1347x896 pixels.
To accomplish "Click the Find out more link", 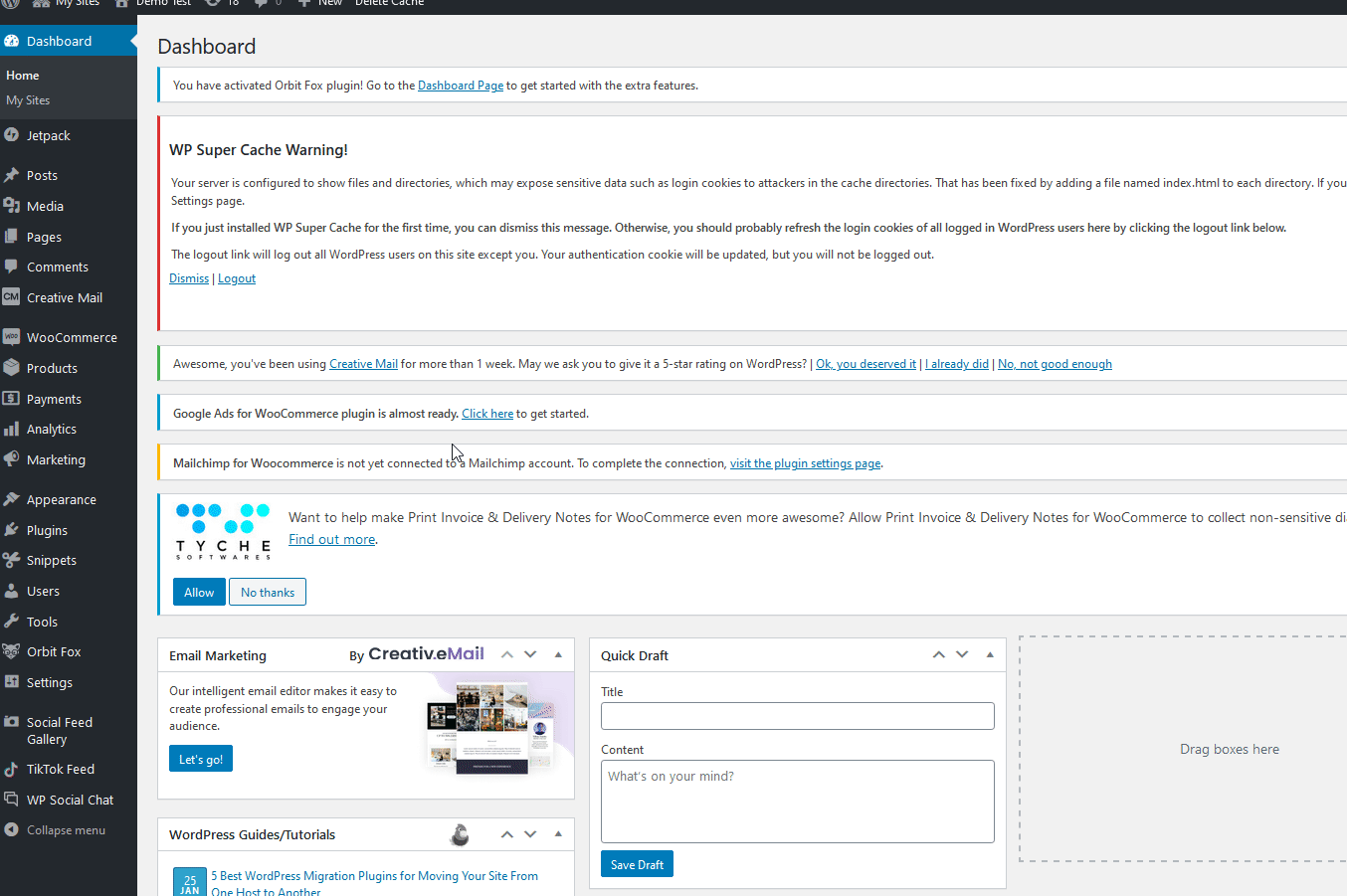I will click(332, 539).
